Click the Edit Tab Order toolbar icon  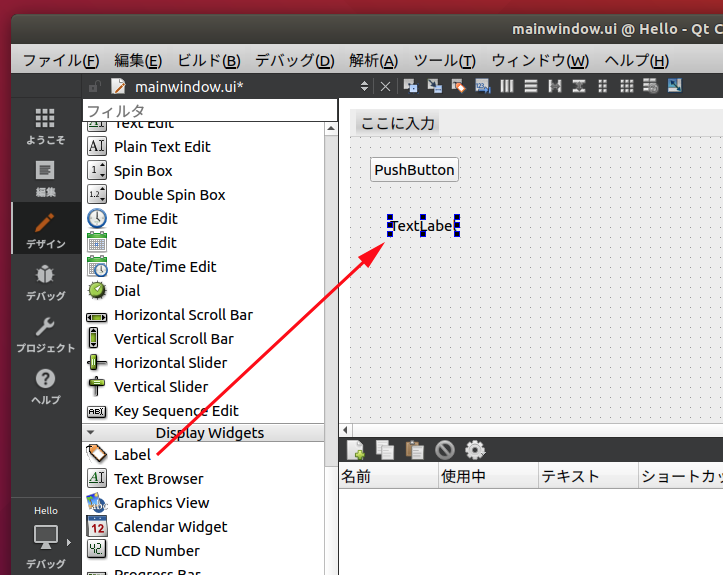(x=482, y=86)
